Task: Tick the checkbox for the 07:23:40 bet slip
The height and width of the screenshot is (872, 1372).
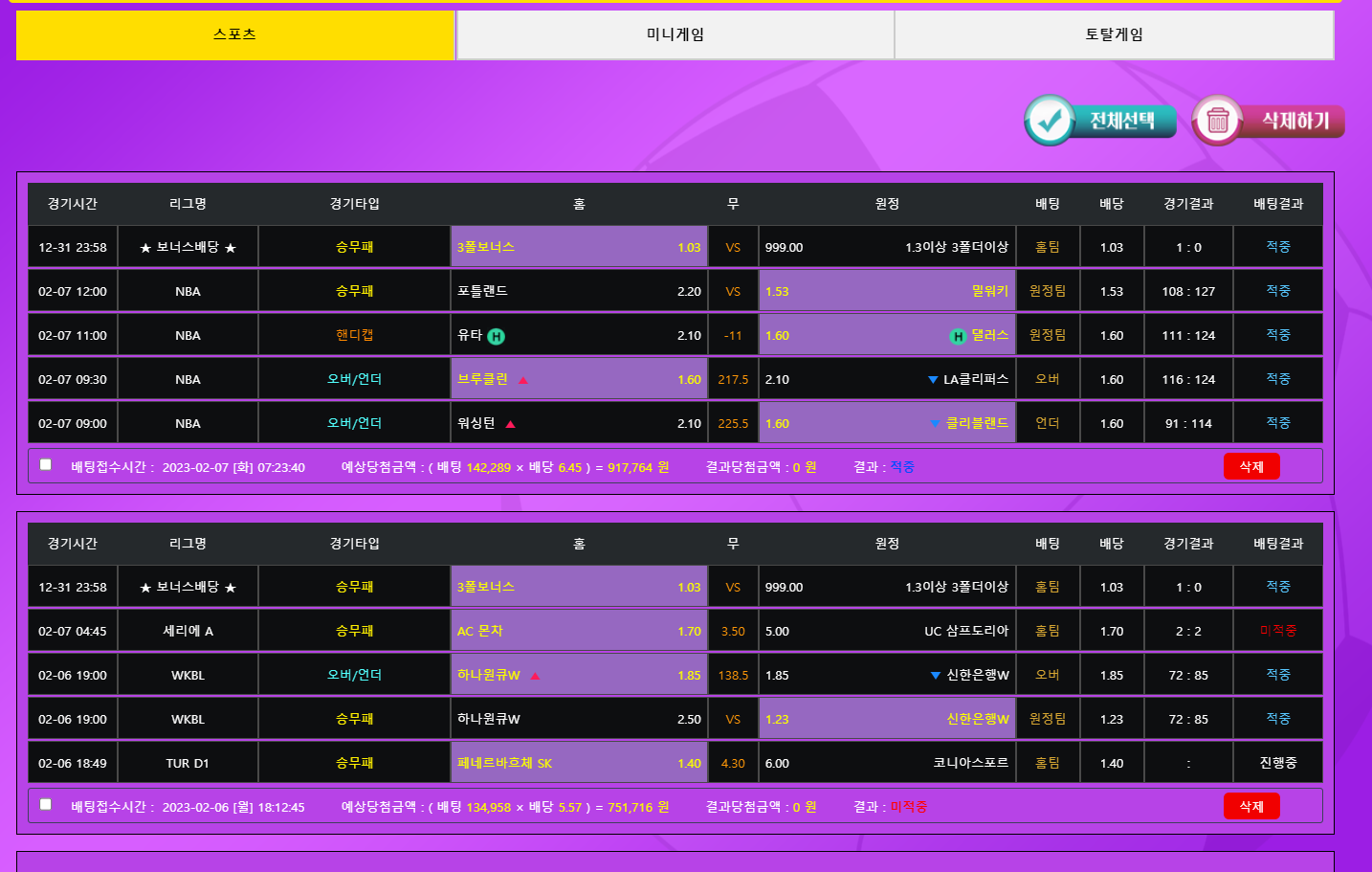Action: pos(46,465)
